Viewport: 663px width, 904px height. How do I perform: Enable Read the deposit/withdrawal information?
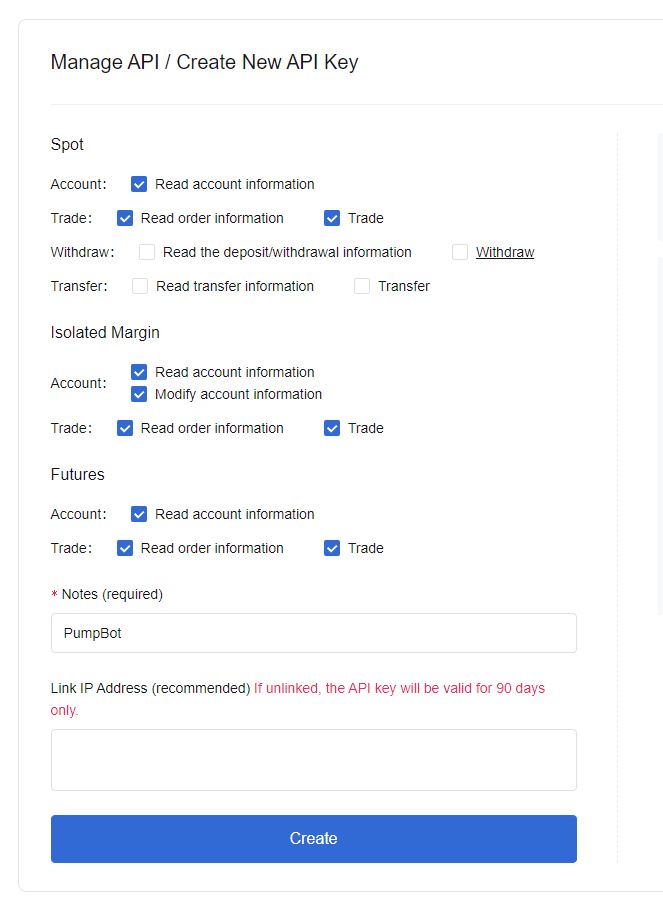point(147,252)
